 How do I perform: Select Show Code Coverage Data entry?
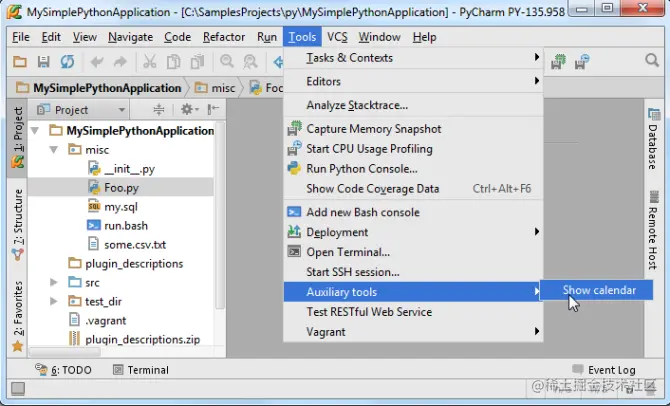413,188
